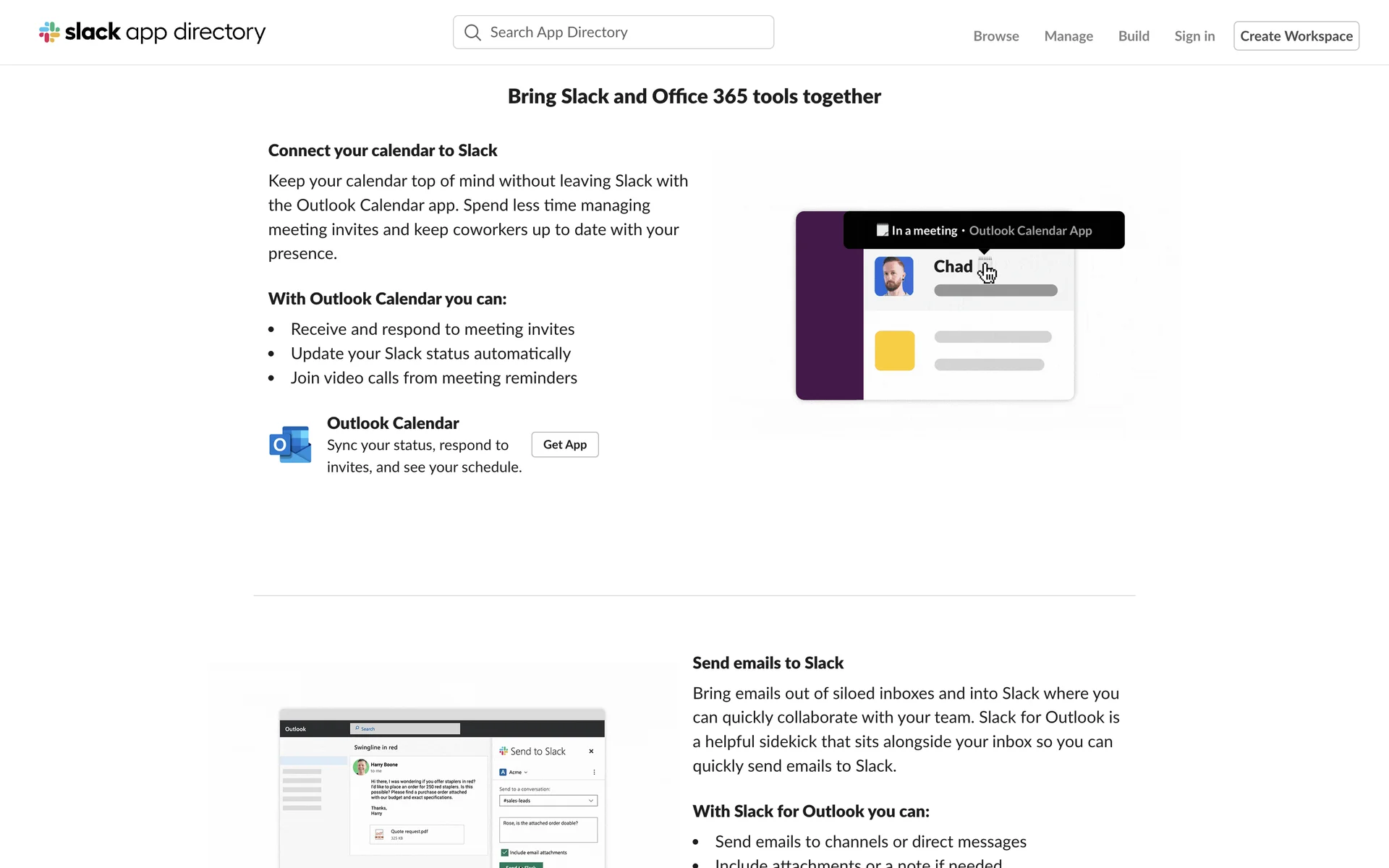Click the Slack icon beside Send to Slack

504,751
